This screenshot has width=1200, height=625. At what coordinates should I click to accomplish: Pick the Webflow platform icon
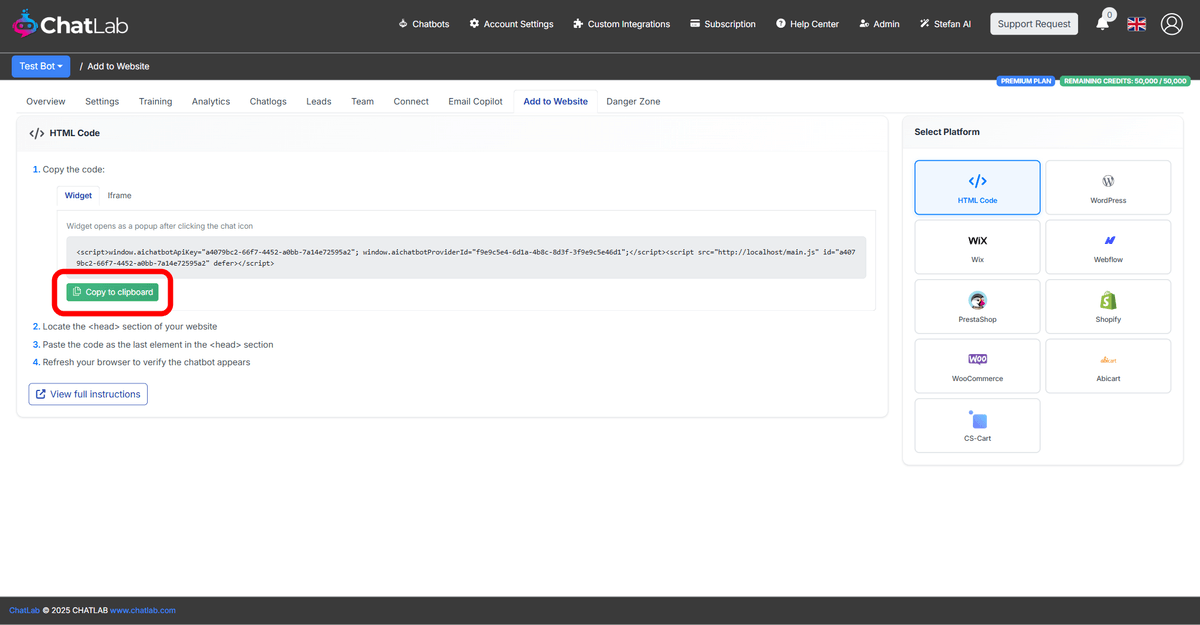[1107, 246]
